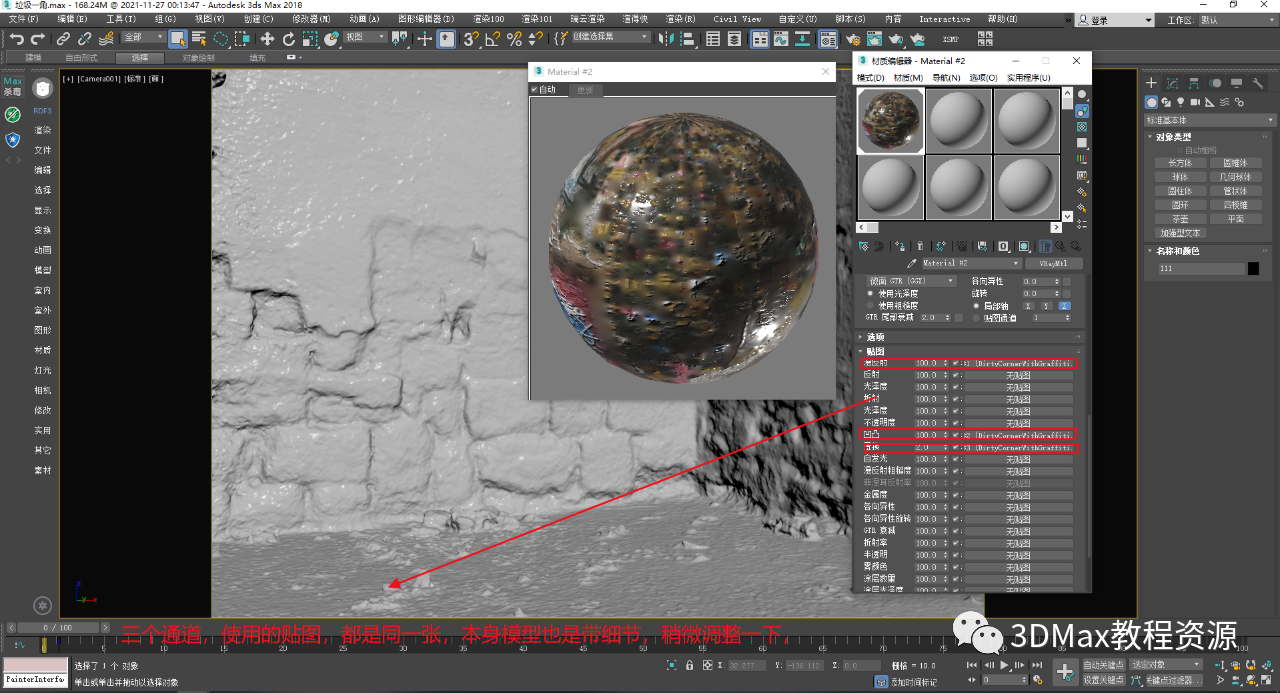Open the 标准基本体 dropdown in the Create panel

click(x=1209, y=120)
